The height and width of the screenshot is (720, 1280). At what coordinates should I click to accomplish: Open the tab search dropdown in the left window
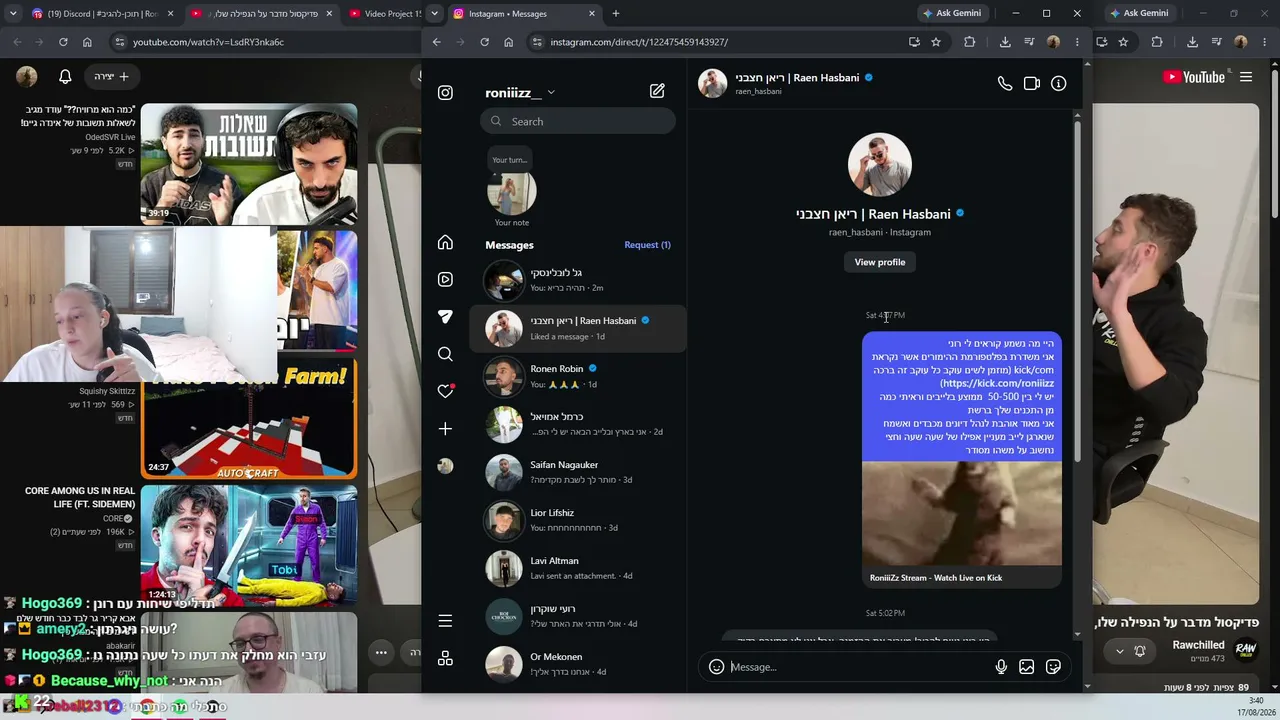coord(13,13)
